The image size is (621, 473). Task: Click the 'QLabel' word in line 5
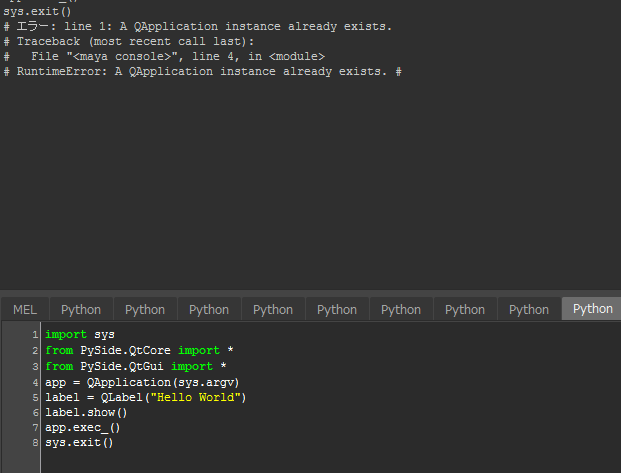[122, 397]
